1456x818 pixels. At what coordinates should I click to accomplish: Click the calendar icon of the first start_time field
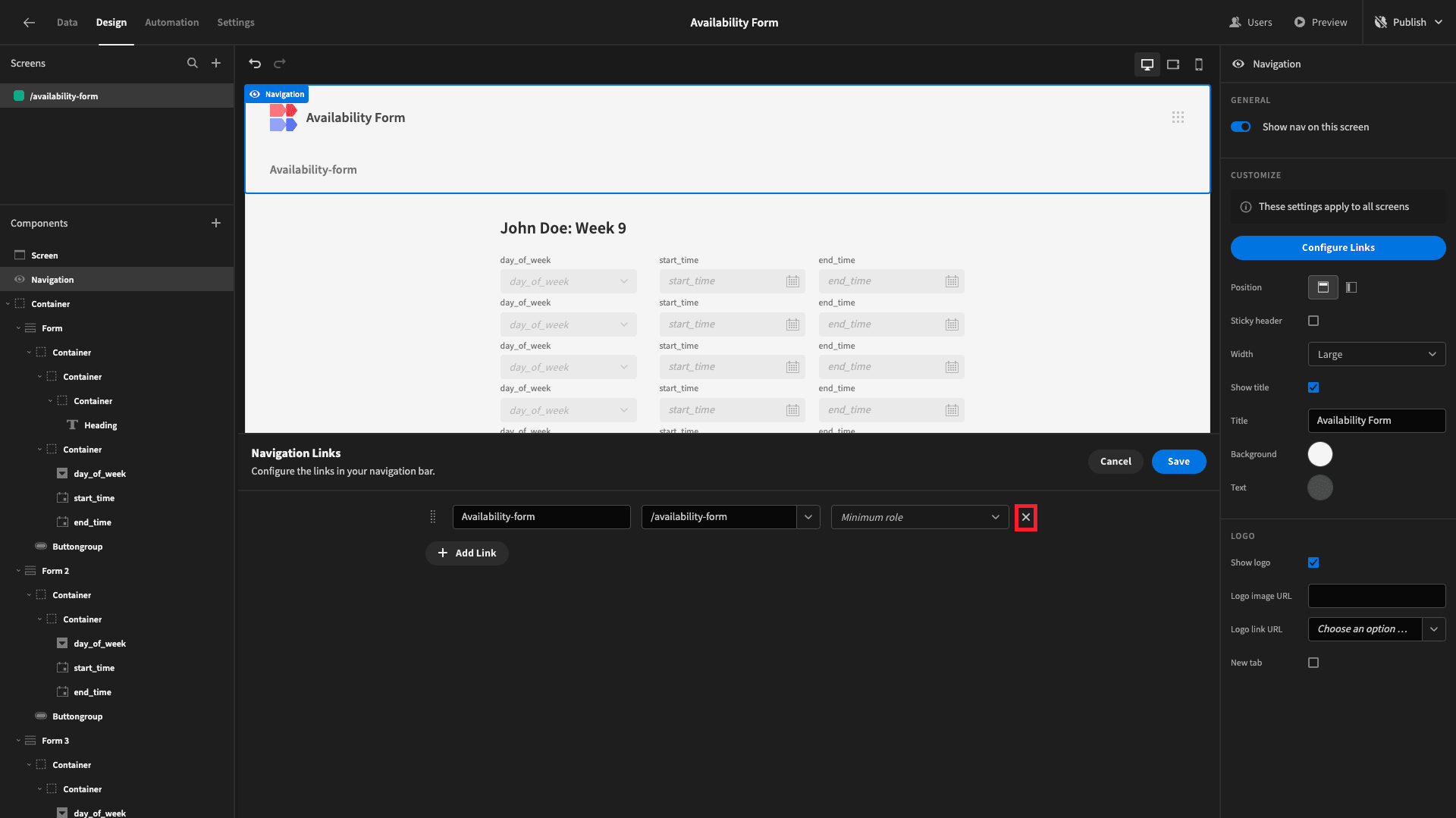pyautogui.click(x=792, y=281)
